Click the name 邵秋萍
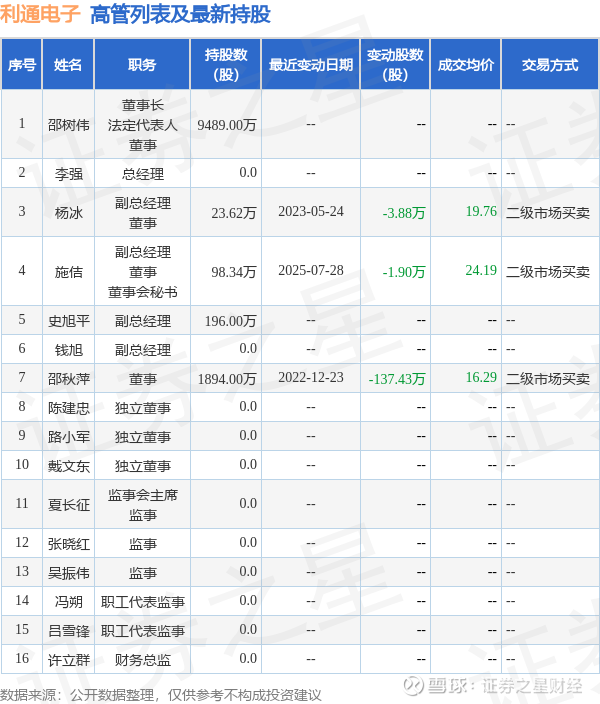Viewport: 600px width, 704px height. 68,378
